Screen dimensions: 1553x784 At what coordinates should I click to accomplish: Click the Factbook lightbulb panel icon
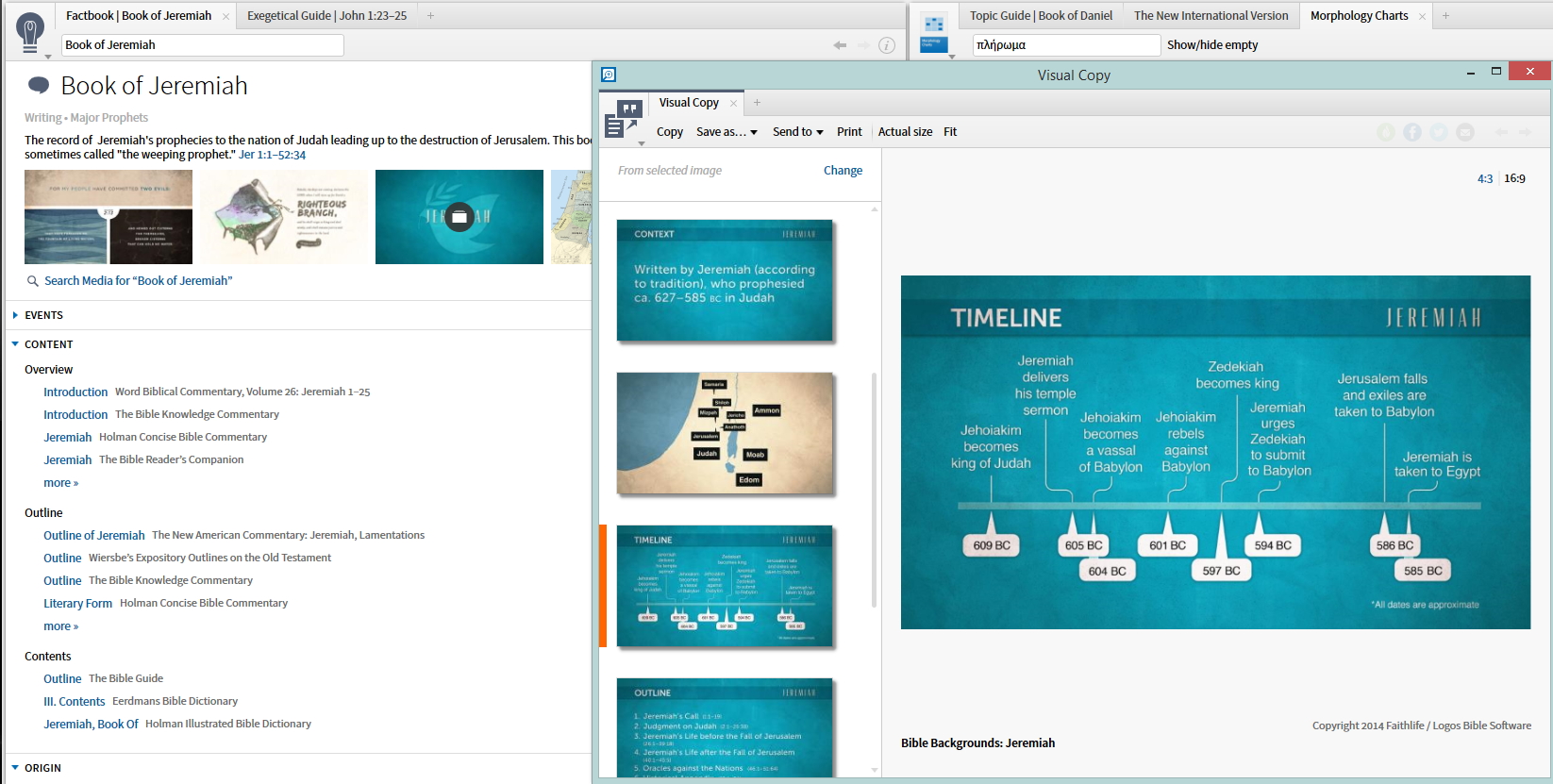click(x=30, y=31)
